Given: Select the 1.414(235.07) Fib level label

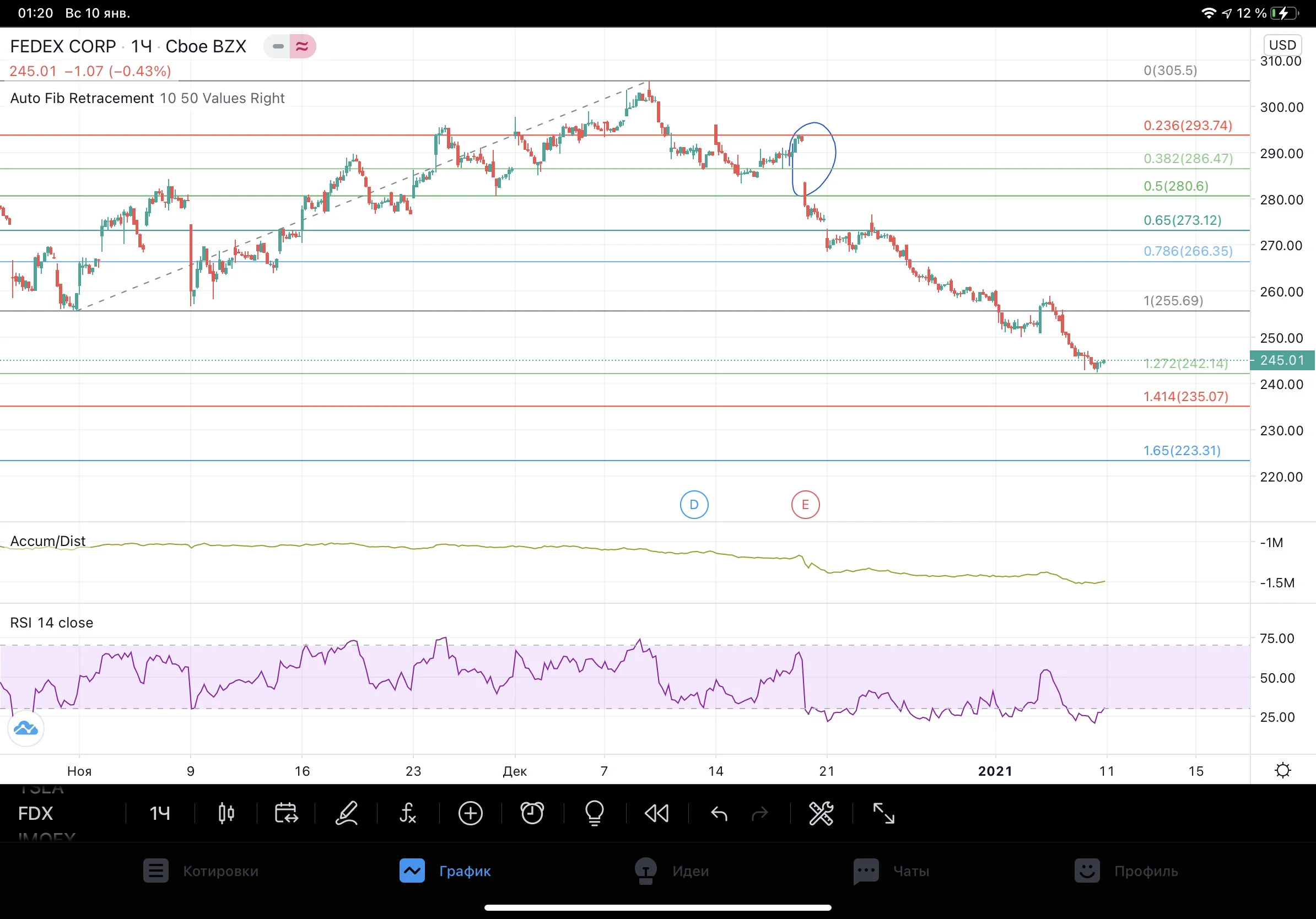Looking at the screenshot, I should [1186, 397].
